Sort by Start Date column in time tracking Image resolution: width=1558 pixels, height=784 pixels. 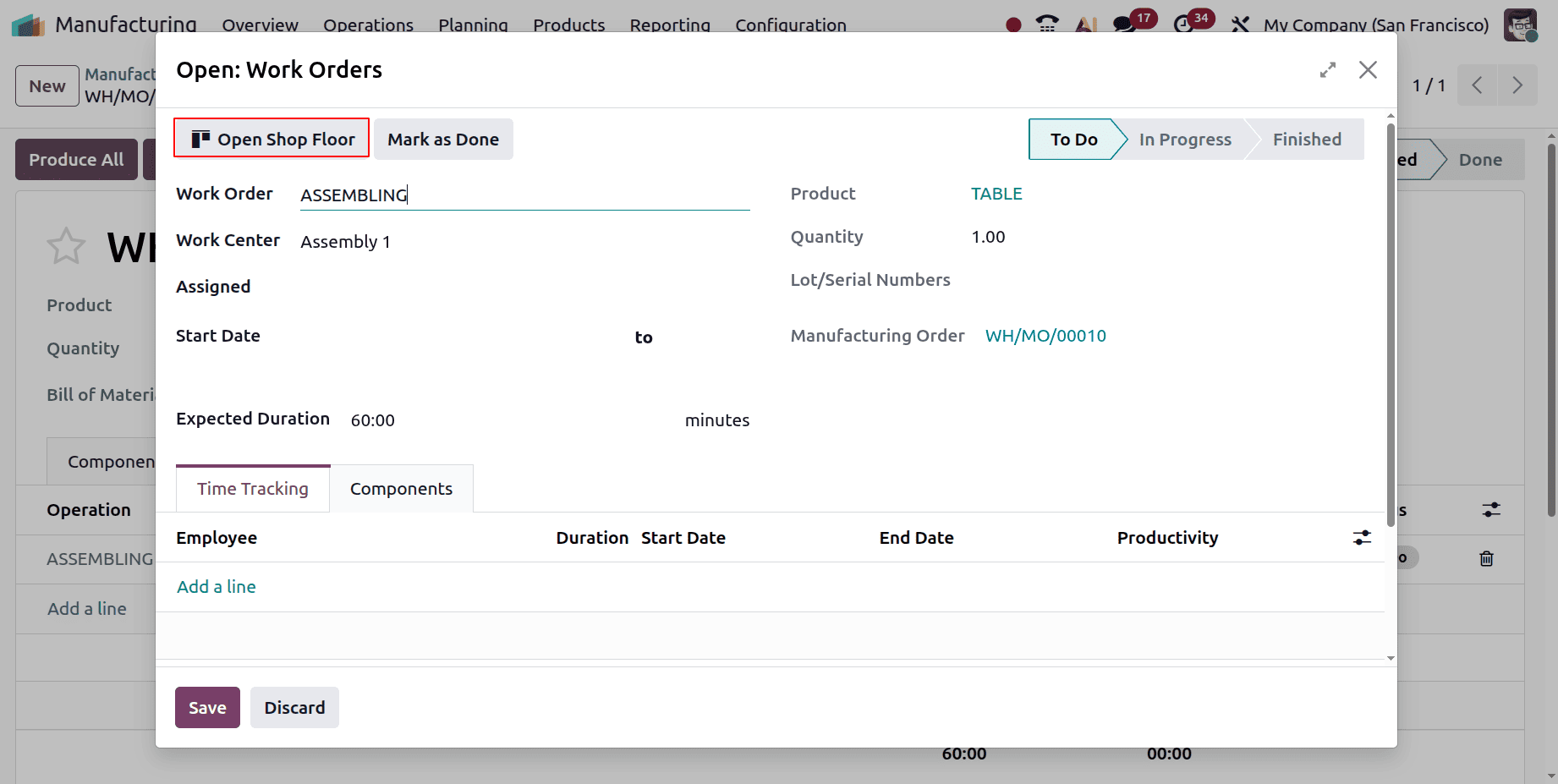point(683,538)
